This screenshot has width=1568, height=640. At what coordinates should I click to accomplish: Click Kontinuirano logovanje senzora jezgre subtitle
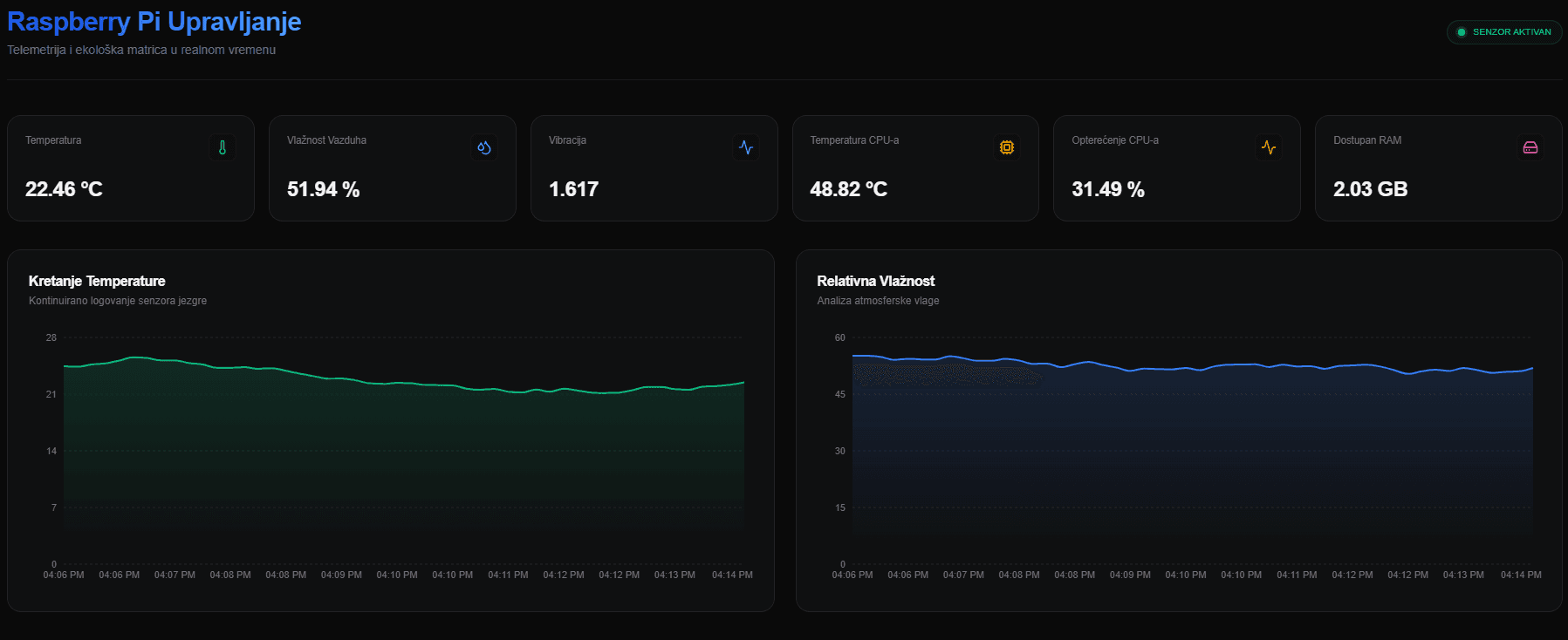(118, 301)
